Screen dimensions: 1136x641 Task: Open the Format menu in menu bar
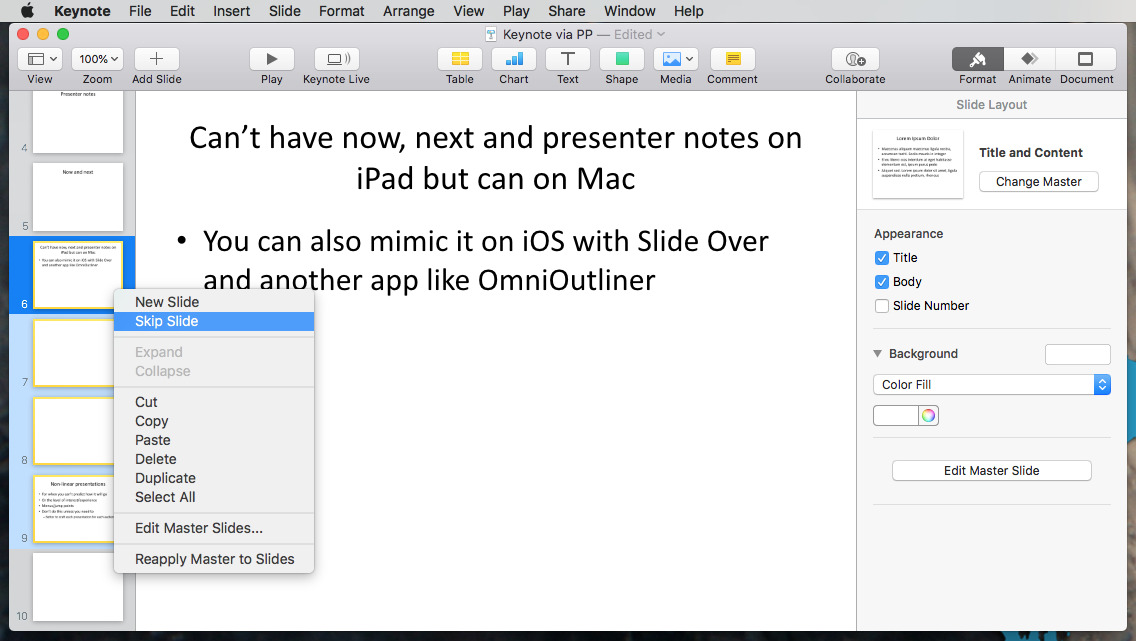pos(342,11)
